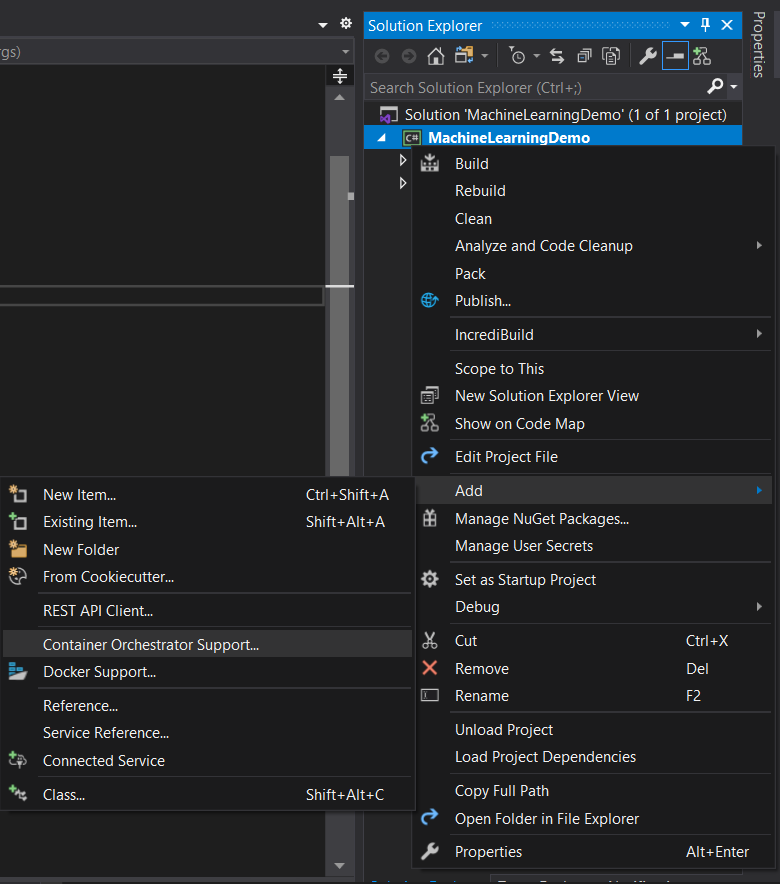
Task: Select New Item... in the Add submenu
Action: (x=207, y=494)
